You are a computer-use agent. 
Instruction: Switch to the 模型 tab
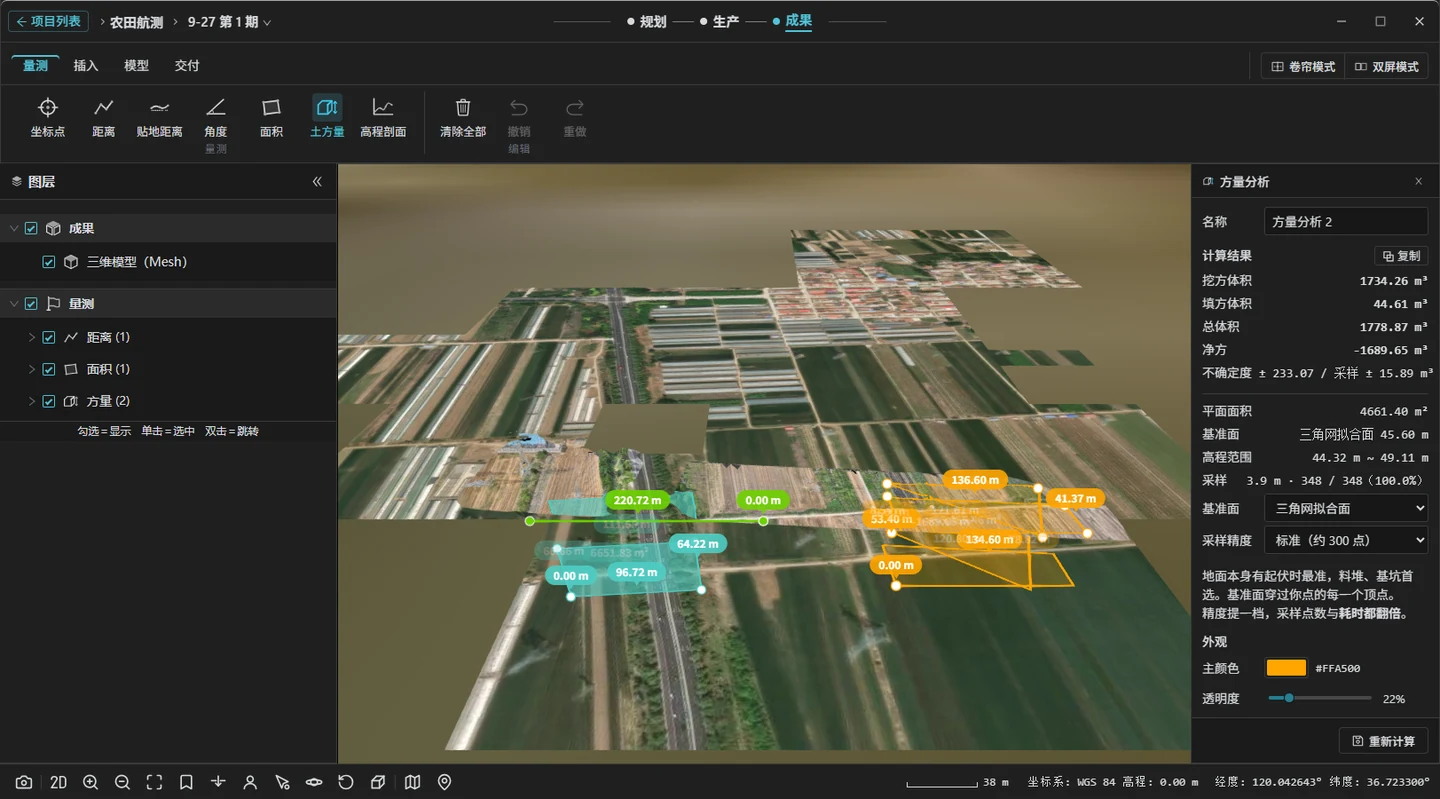(x=136, y=66)
